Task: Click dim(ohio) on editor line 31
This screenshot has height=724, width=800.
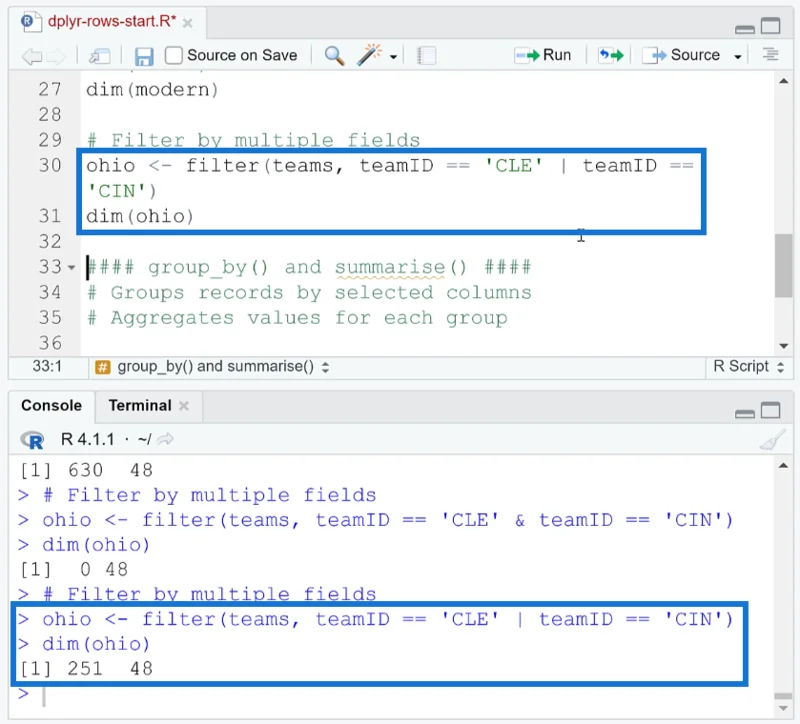Action: click(x=140, y=216)
